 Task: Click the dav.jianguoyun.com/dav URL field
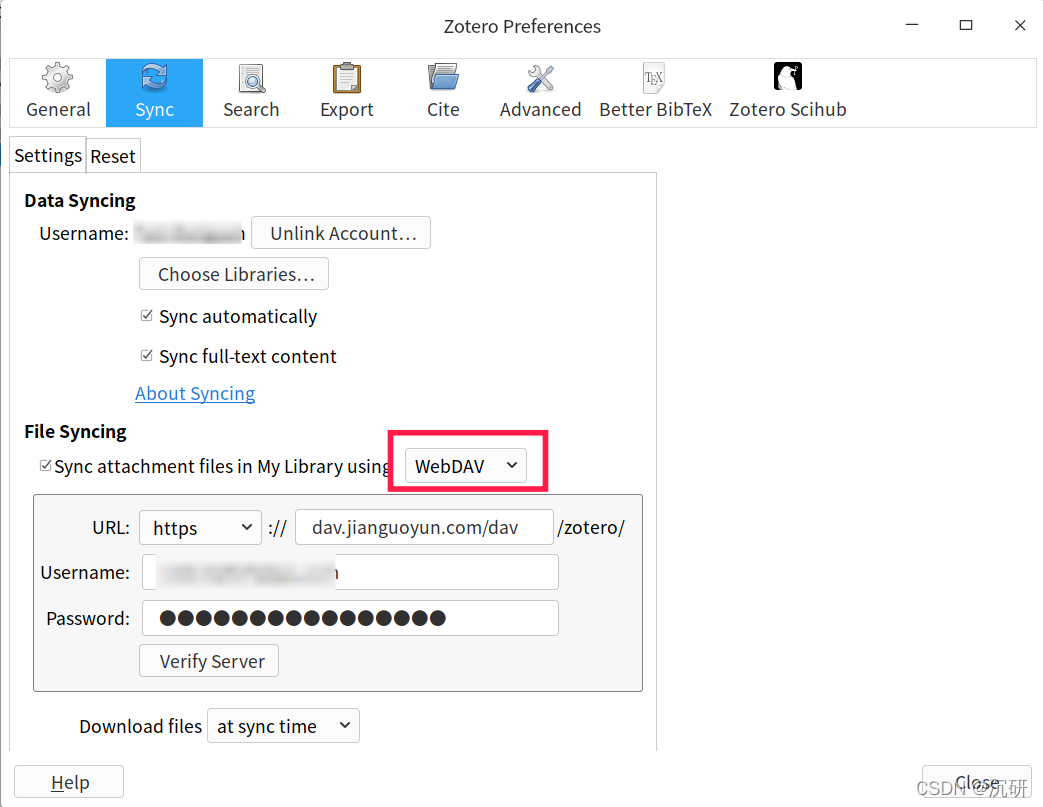click(424, 528)
